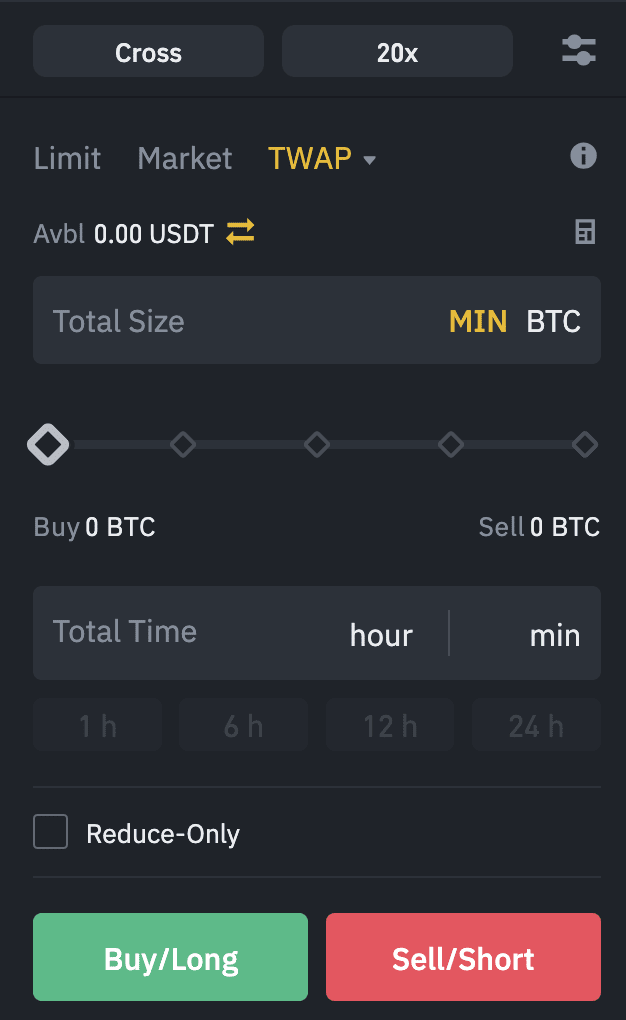Expand the TWAP order type dropdown arrow
The height and width of the screenshot is (1020, 626).
(x=370, y=160)
